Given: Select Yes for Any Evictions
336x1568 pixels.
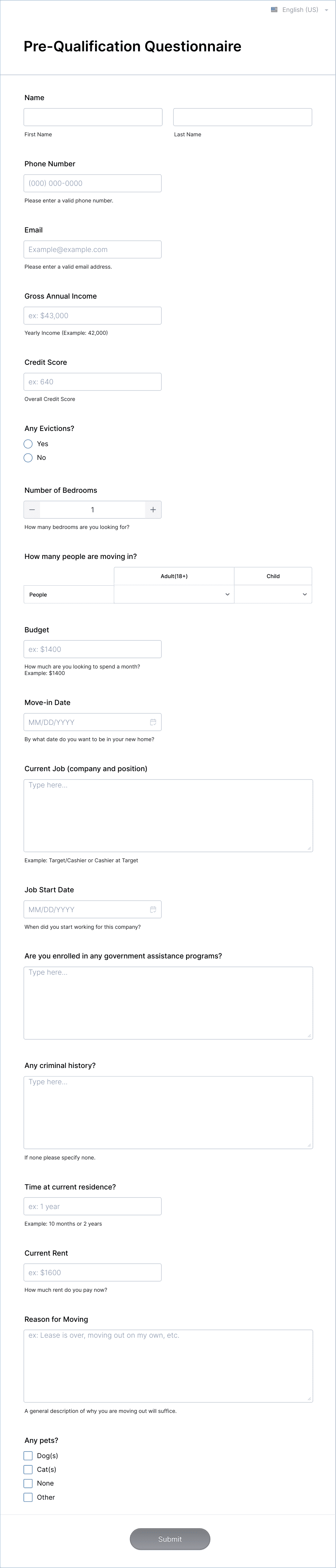Looking at the screenshot, I should click(28, 444).
